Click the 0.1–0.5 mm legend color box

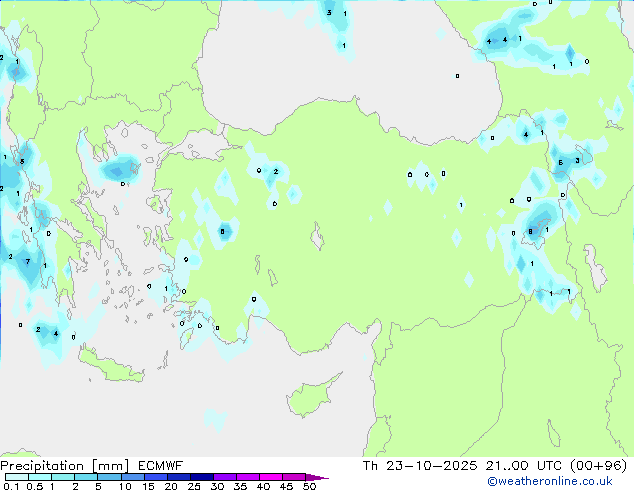coord(17,477)
